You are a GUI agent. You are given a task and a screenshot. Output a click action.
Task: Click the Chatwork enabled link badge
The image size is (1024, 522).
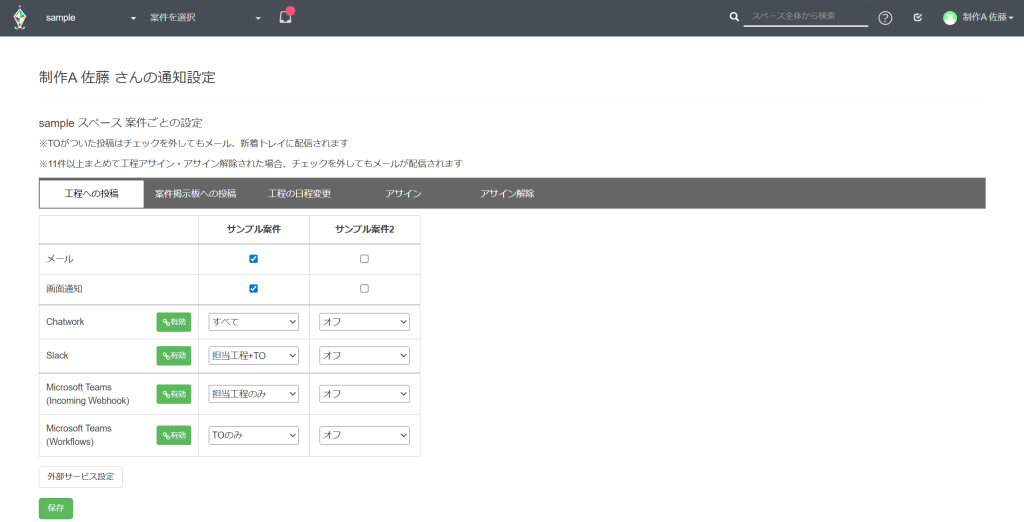pyautogui.click(x=173, y=322)
